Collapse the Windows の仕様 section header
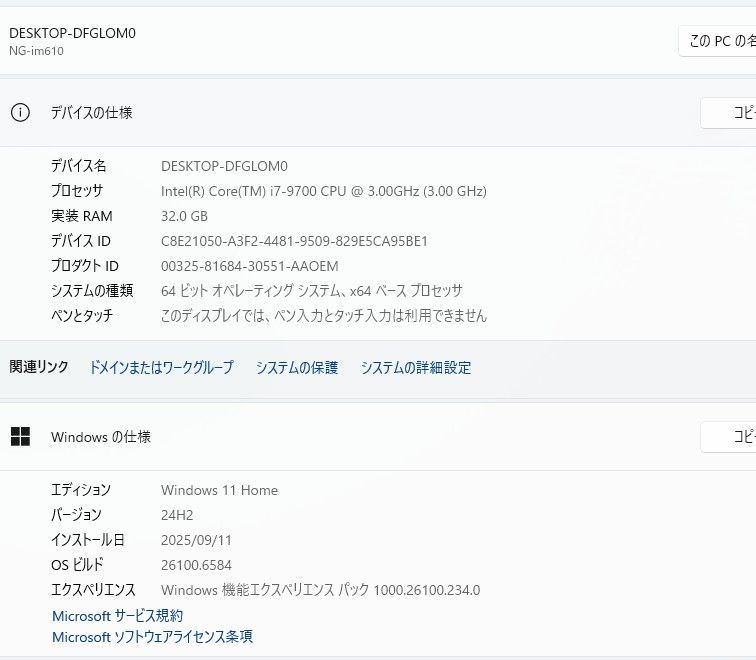This screenshot has height=660, width=756. point(378,437)
